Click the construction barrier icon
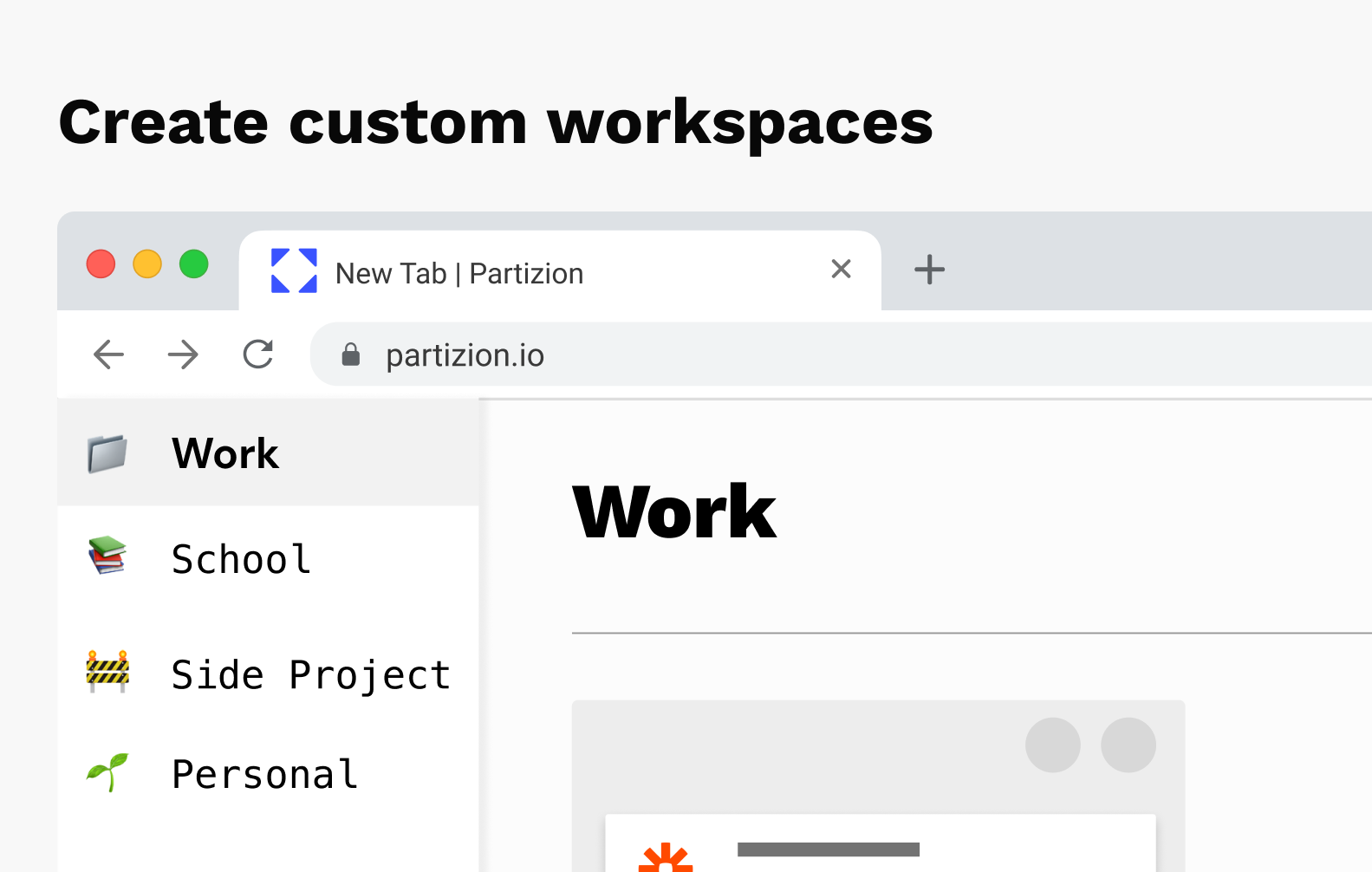Viewport: 1372px width, 872px height. click(107, 672)
